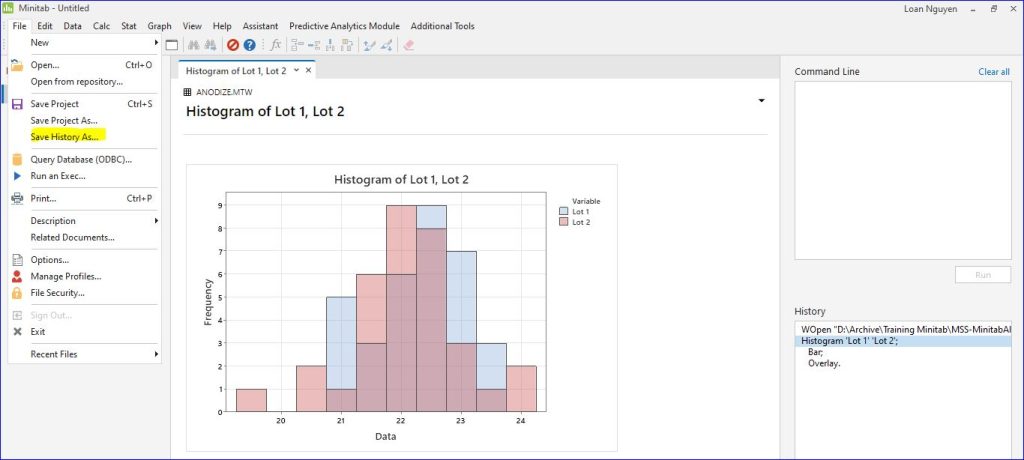Select Run an Exec... menu item
The width and height of the screenshot is (1024, 460).
85,176
